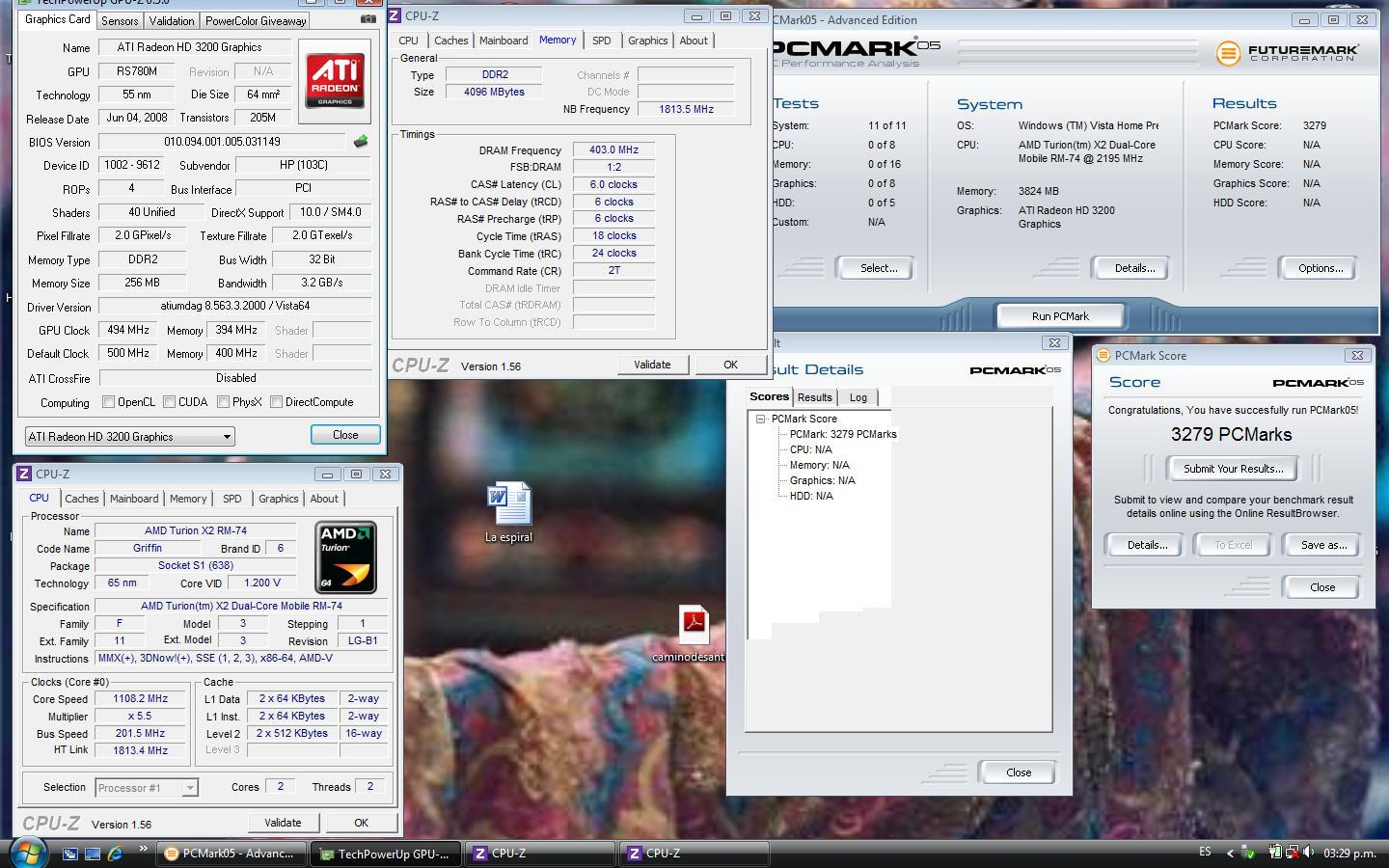Click the power battery tray icon
Screen dimensions: 1389x868
[x=1274, y=853]
